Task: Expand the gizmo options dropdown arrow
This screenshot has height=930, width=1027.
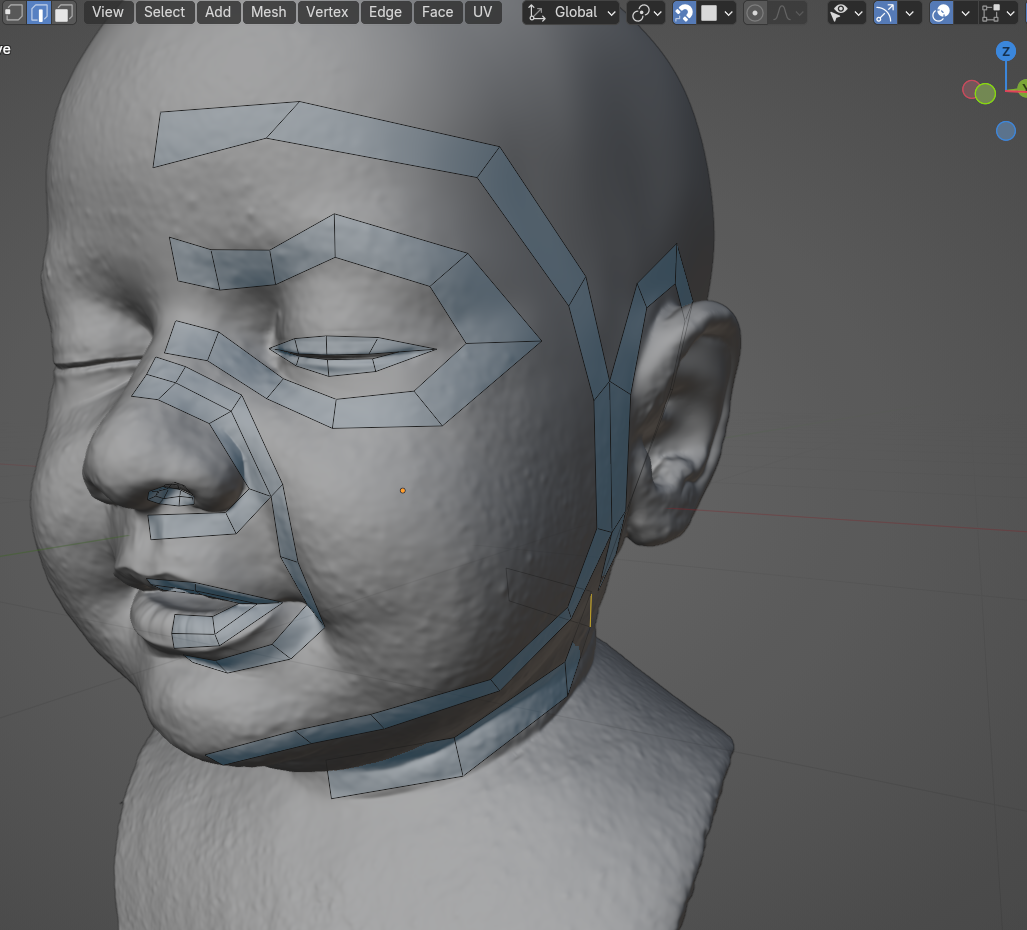Action: 909,13
